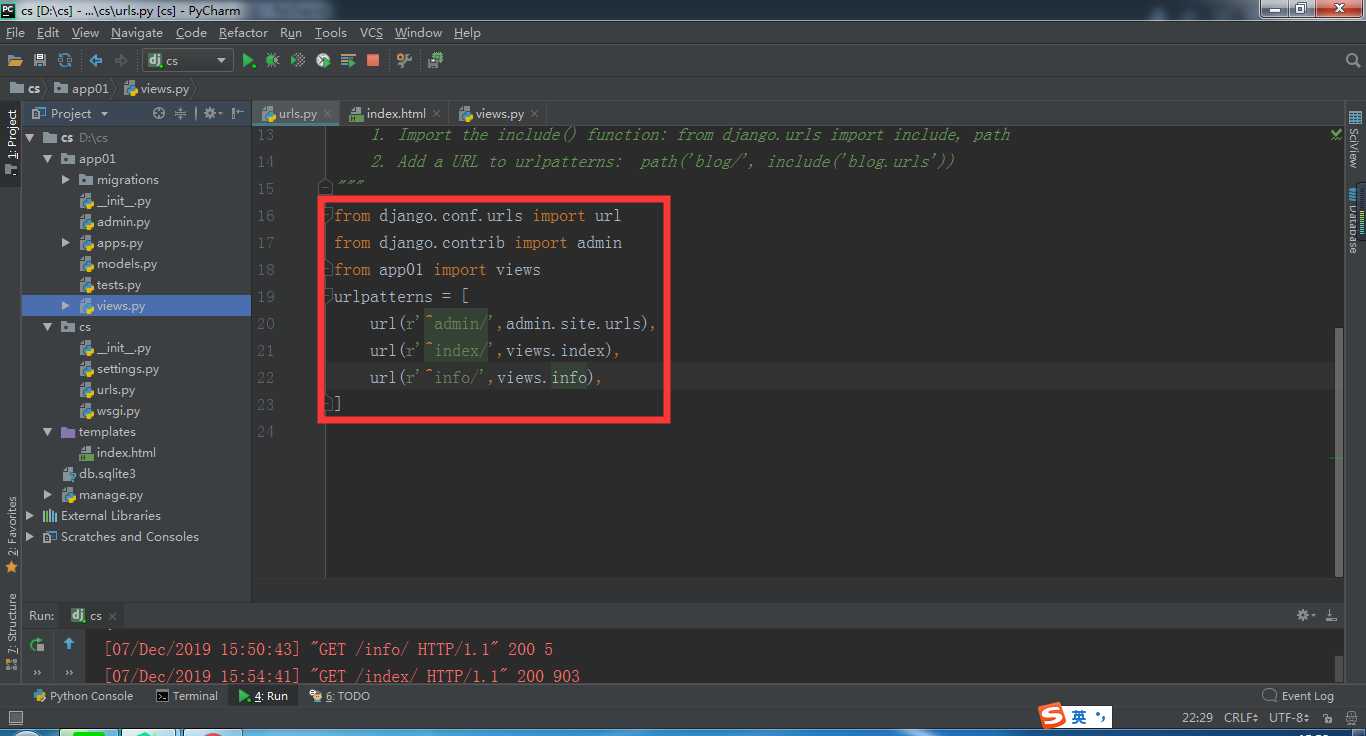
Task: Change CRLF line separator in status bar
Action: (1243, 717)
